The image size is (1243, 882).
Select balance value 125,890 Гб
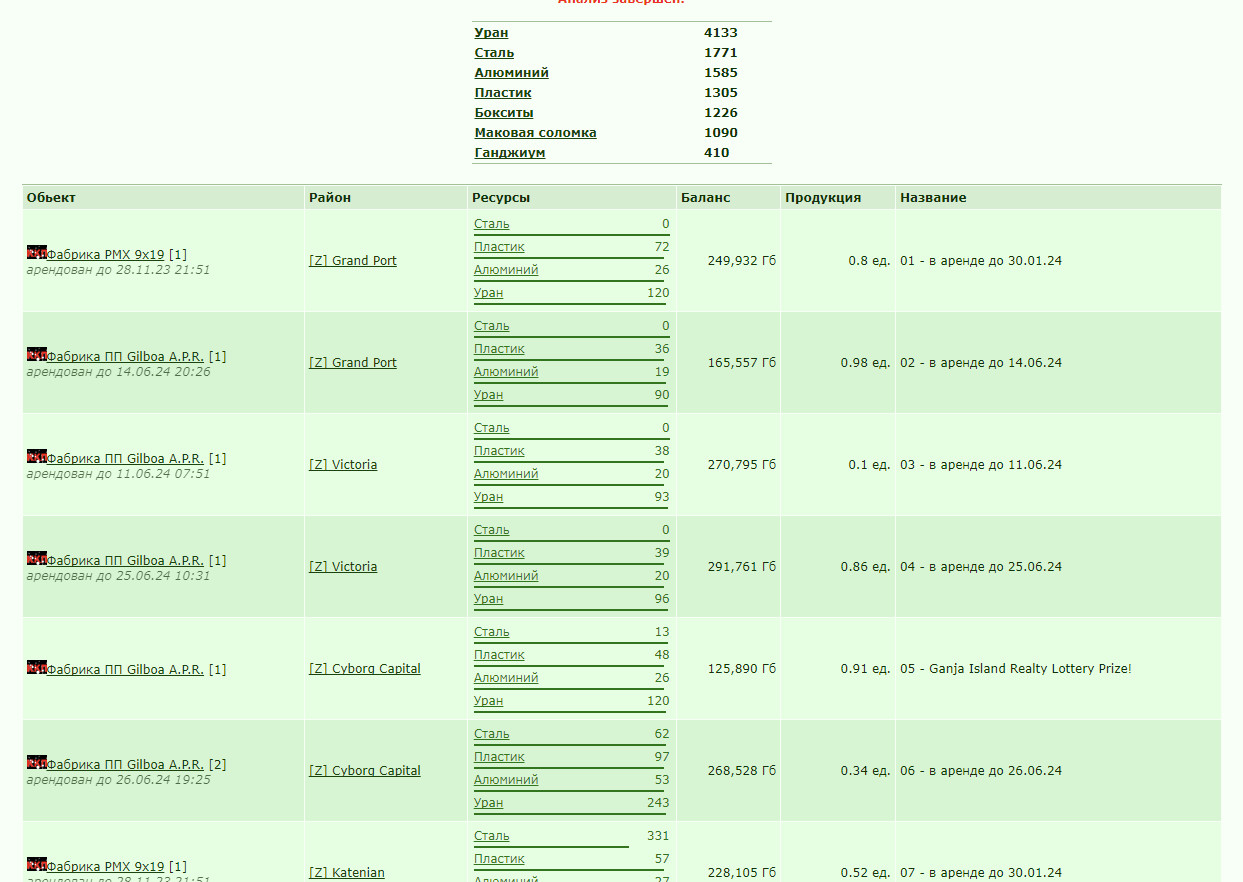[x=742, y=669]
